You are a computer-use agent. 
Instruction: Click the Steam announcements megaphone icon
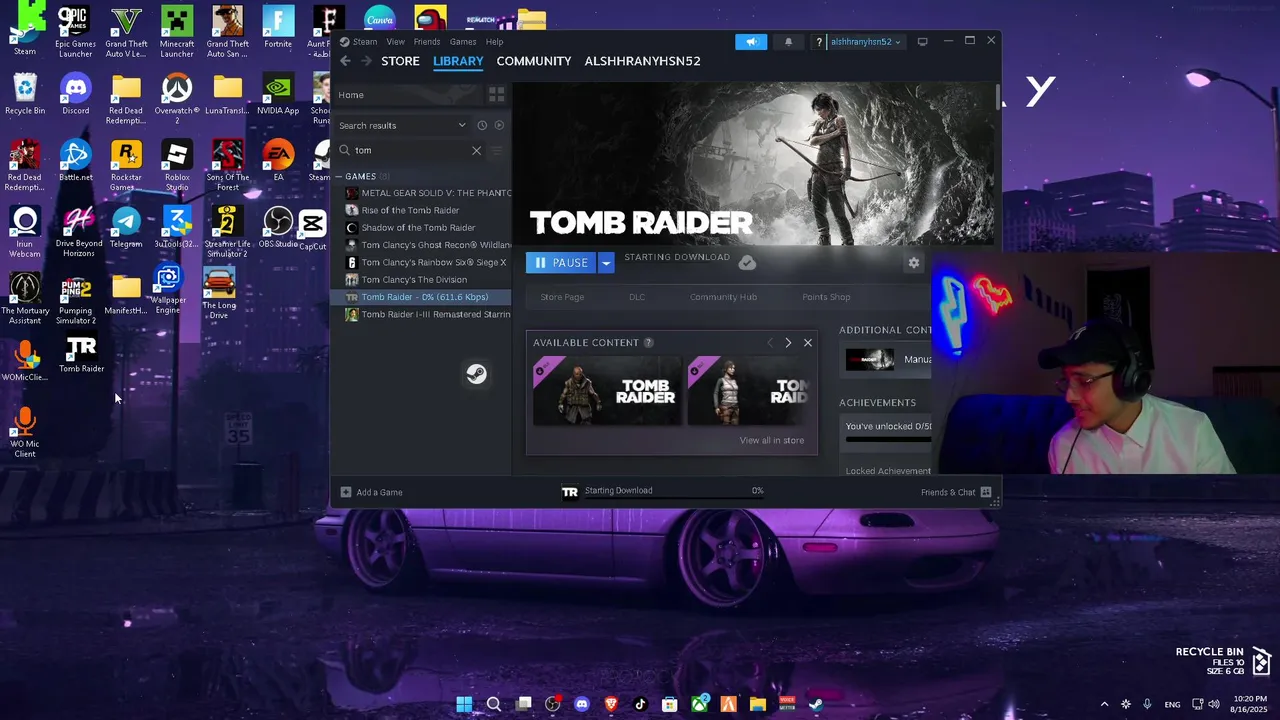pos(751,42)
